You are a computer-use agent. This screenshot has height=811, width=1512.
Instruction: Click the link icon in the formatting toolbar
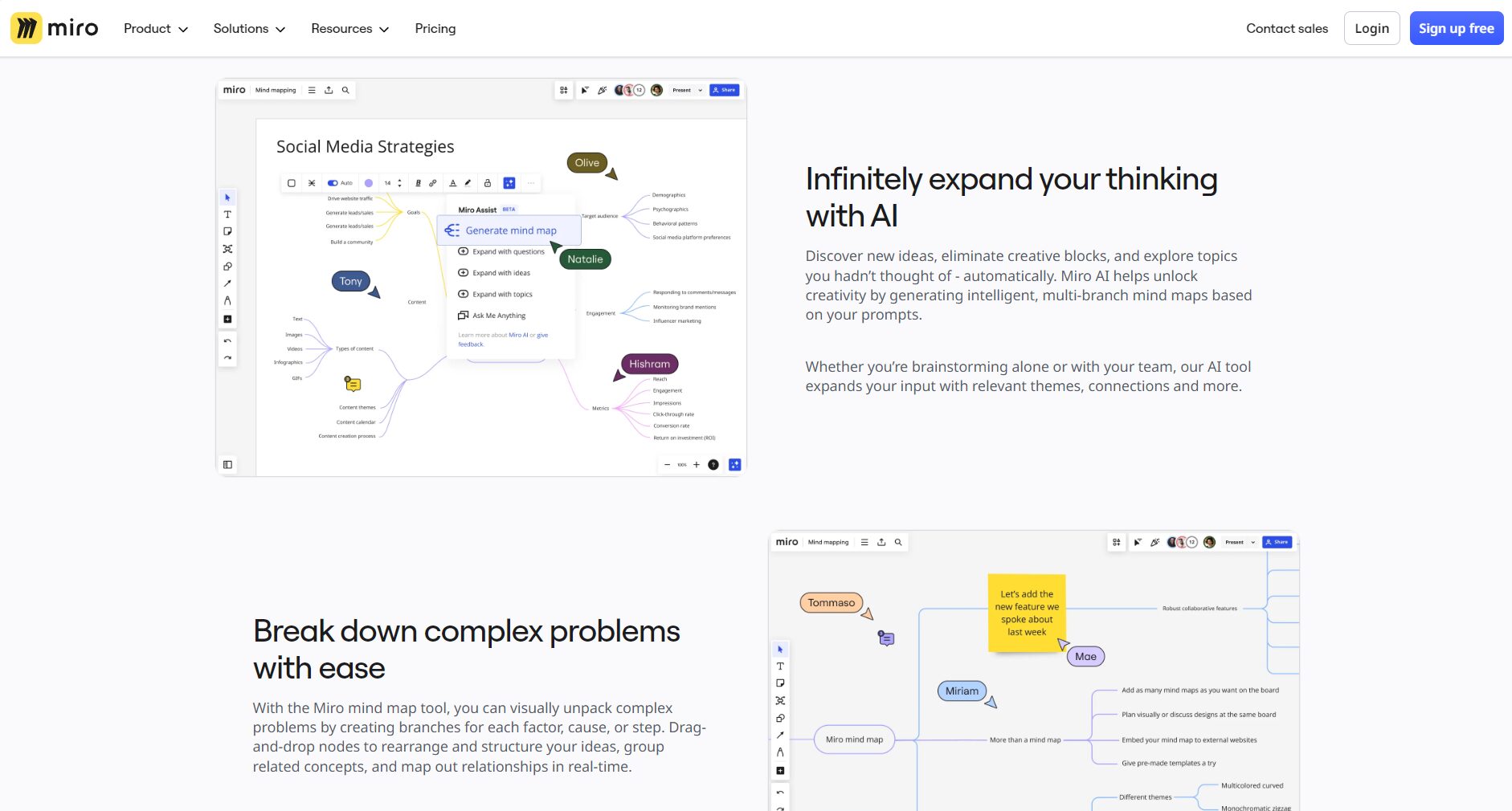(x=433, y=183)
